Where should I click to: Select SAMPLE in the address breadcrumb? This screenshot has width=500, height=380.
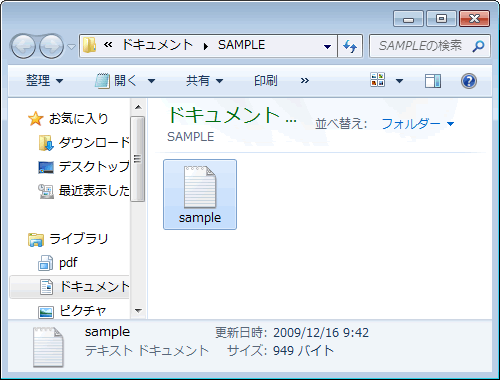(241, 45)
